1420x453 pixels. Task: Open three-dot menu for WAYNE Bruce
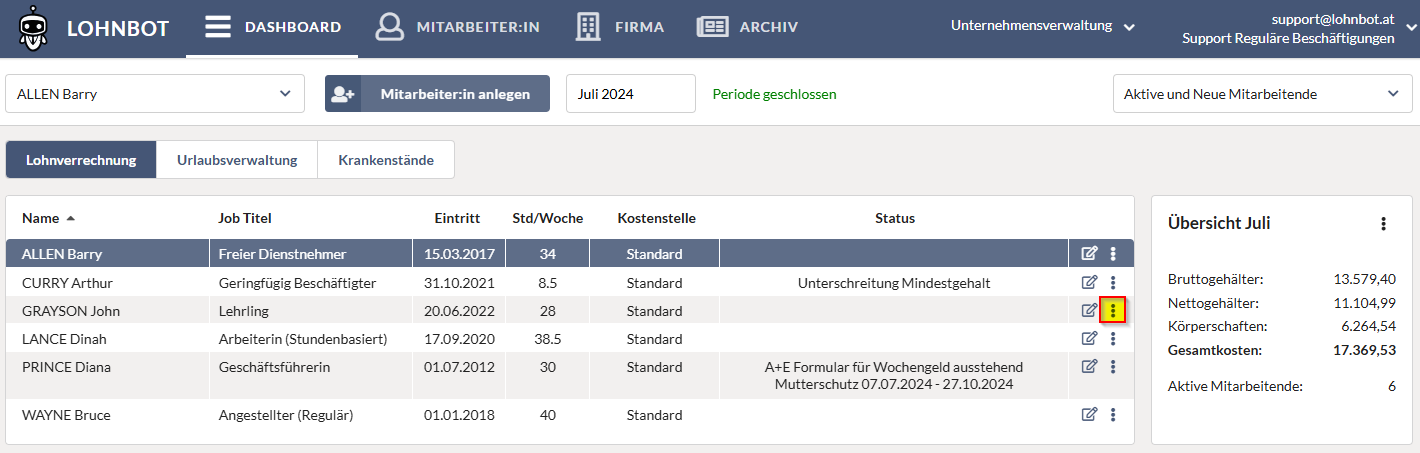1113,415
